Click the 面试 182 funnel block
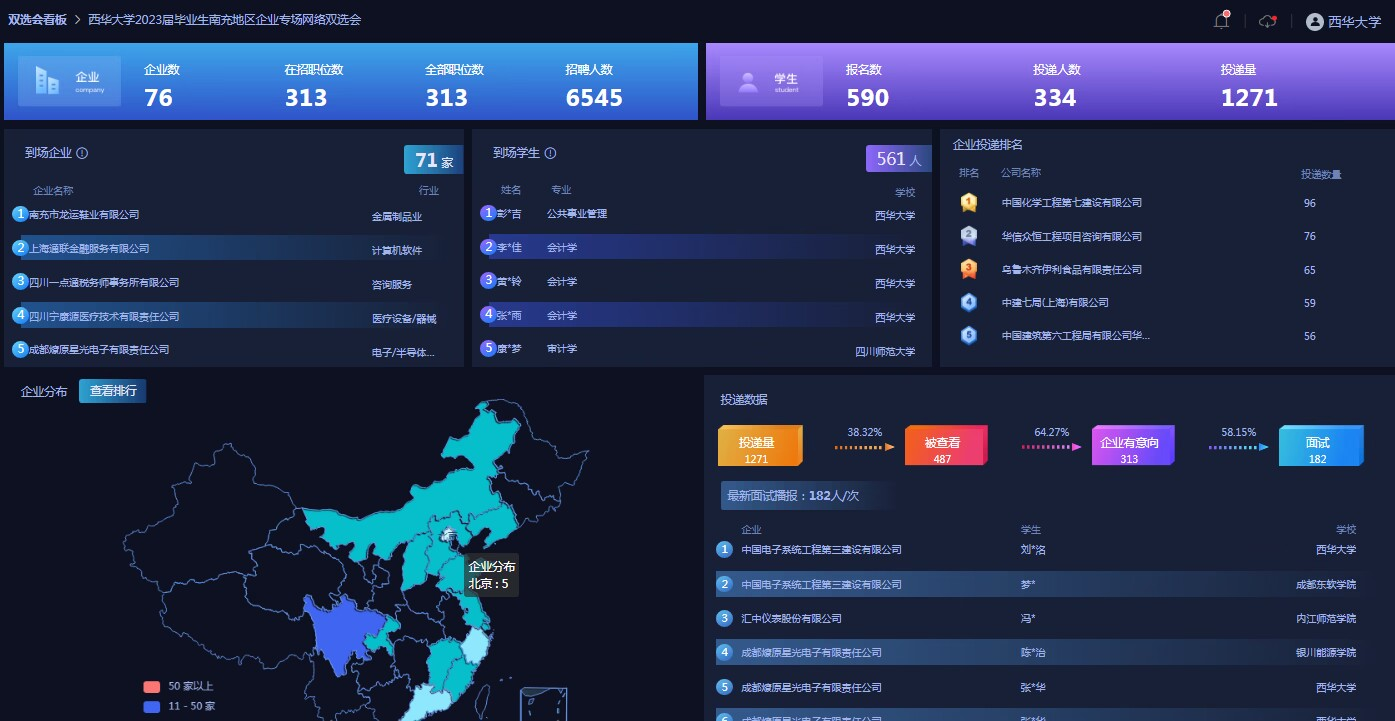Screen dimensions: 1395x721 coord(1320,446)
